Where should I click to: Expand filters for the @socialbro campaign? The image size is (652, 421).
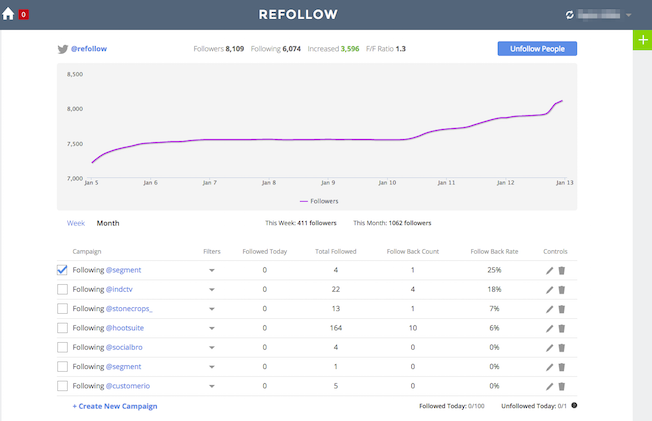pyautogui.click(x=212, y=348)
